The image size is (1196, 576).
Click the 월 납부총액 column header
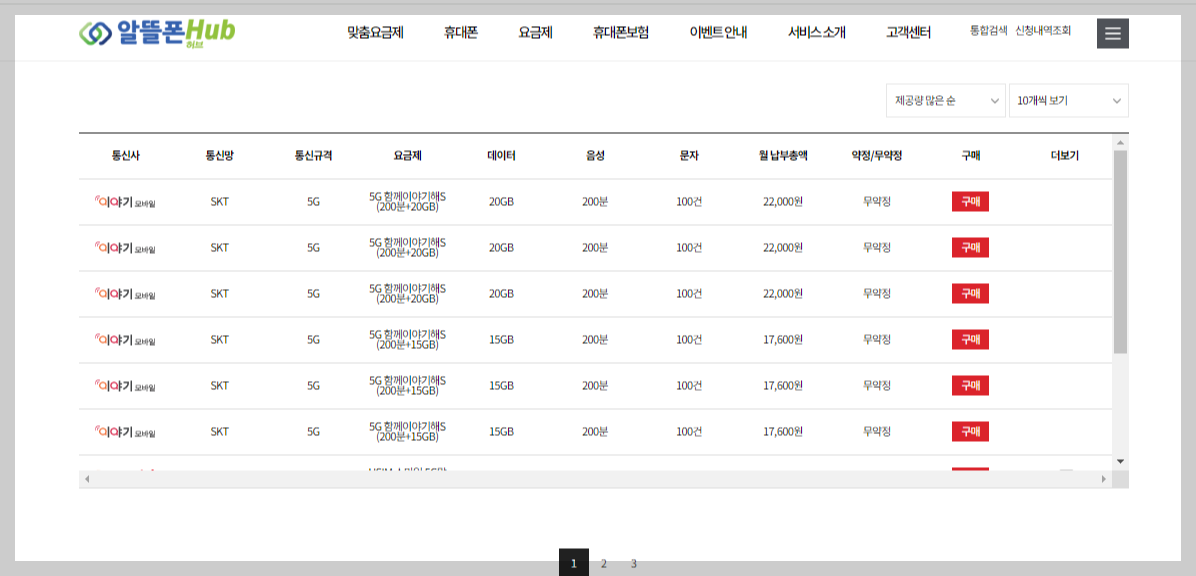point(783,156)
